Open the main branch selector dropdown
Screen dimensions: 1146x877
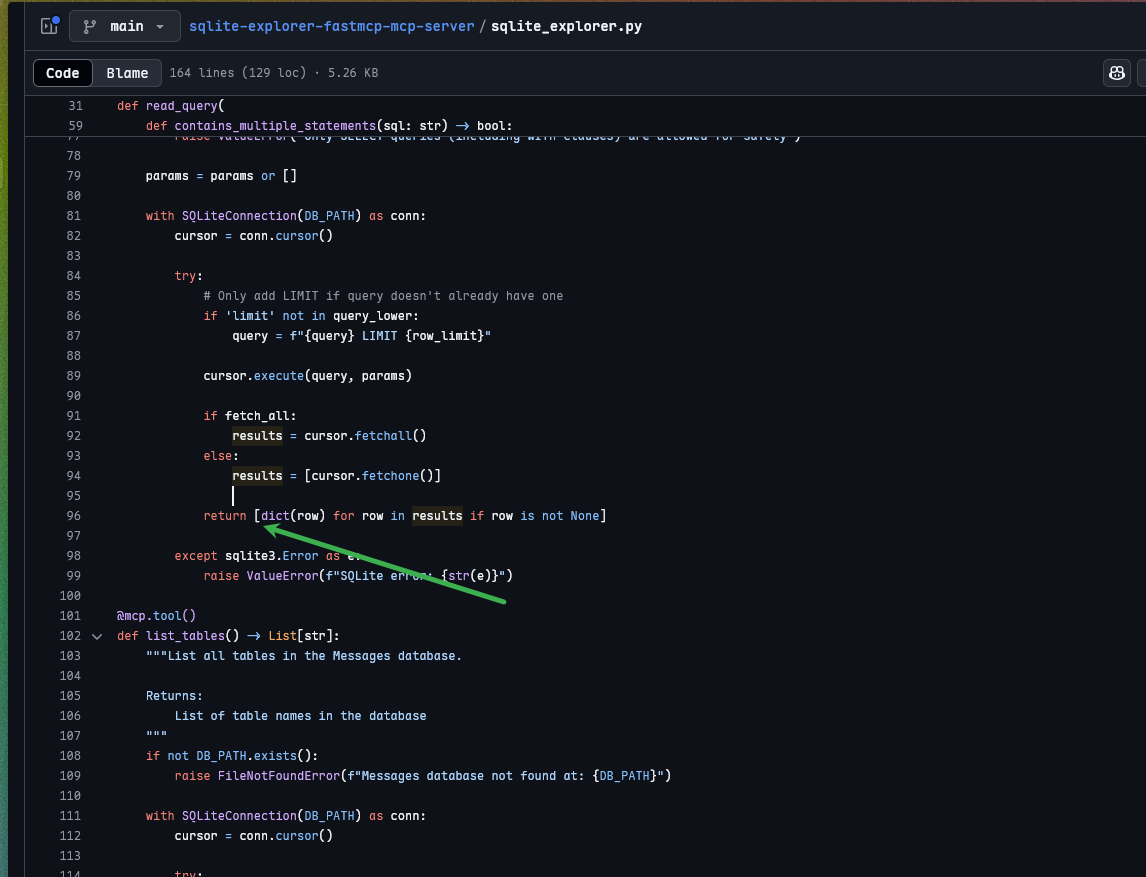click(125, 26)
